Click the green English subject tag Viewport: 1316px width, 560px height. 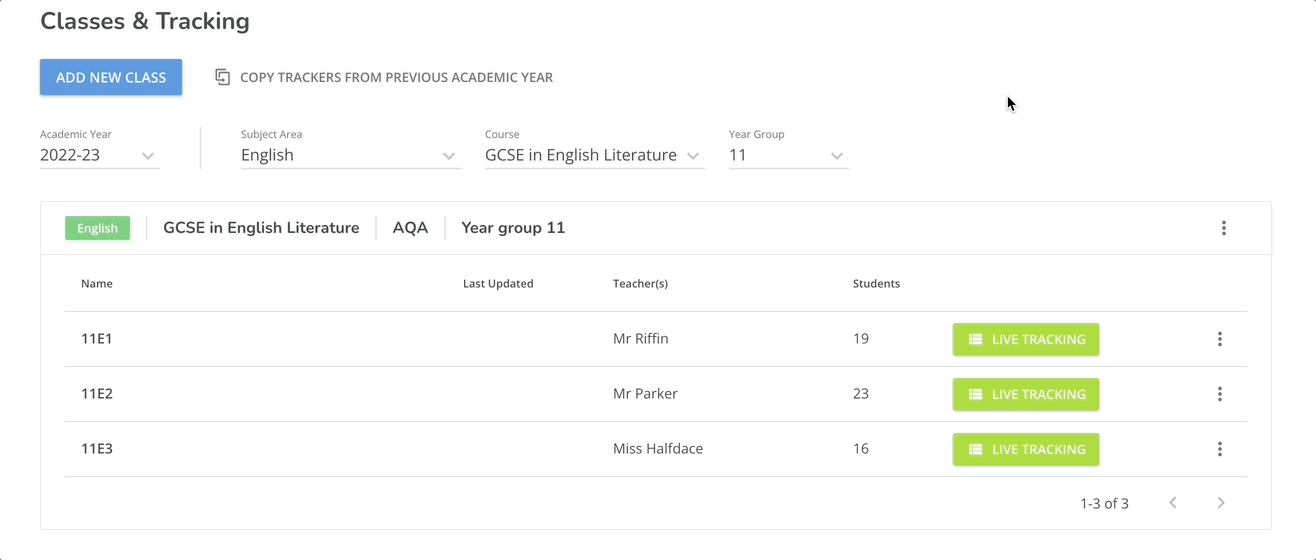97,228
